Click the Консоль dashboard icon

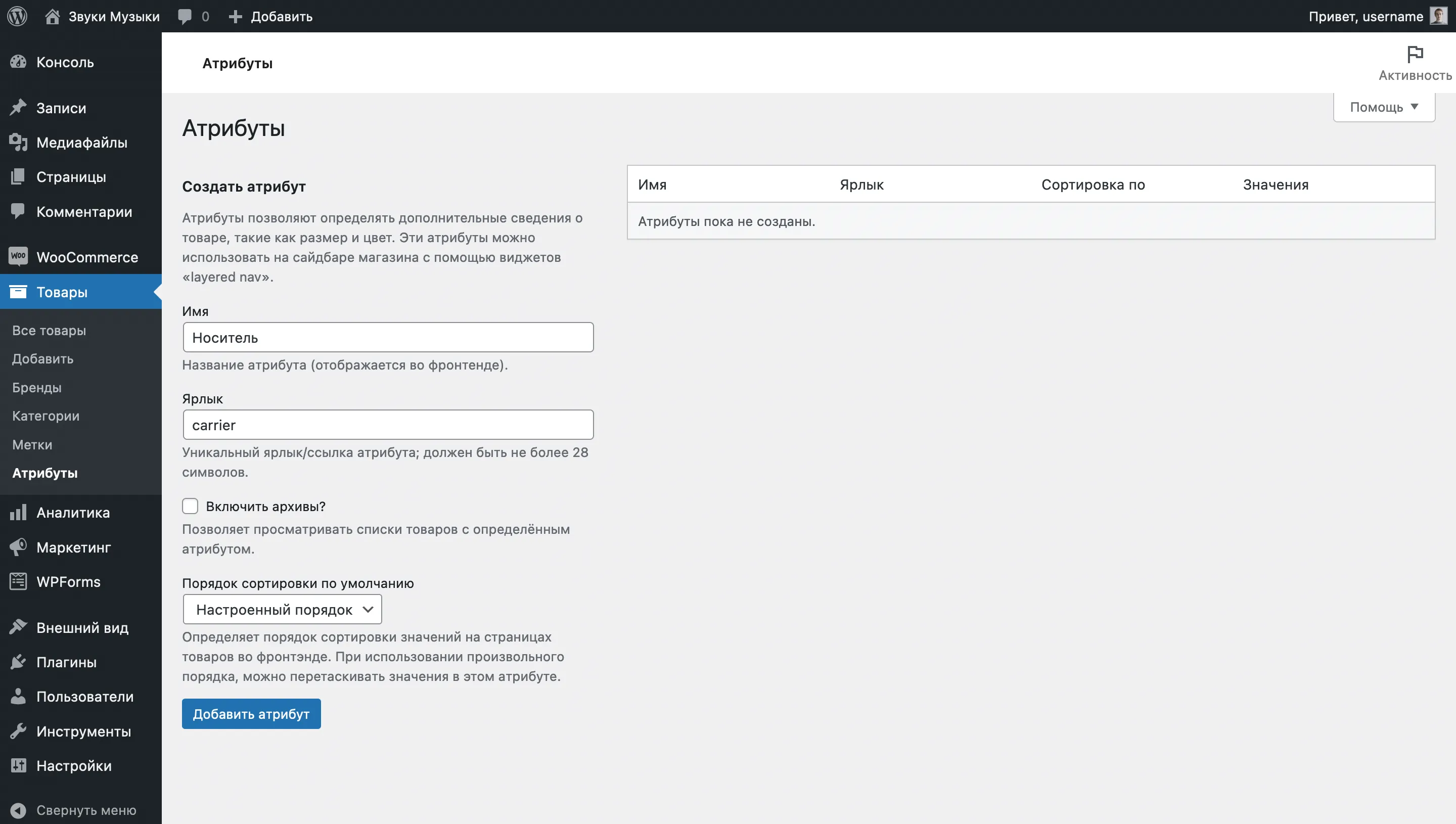[x=18, y=62]
